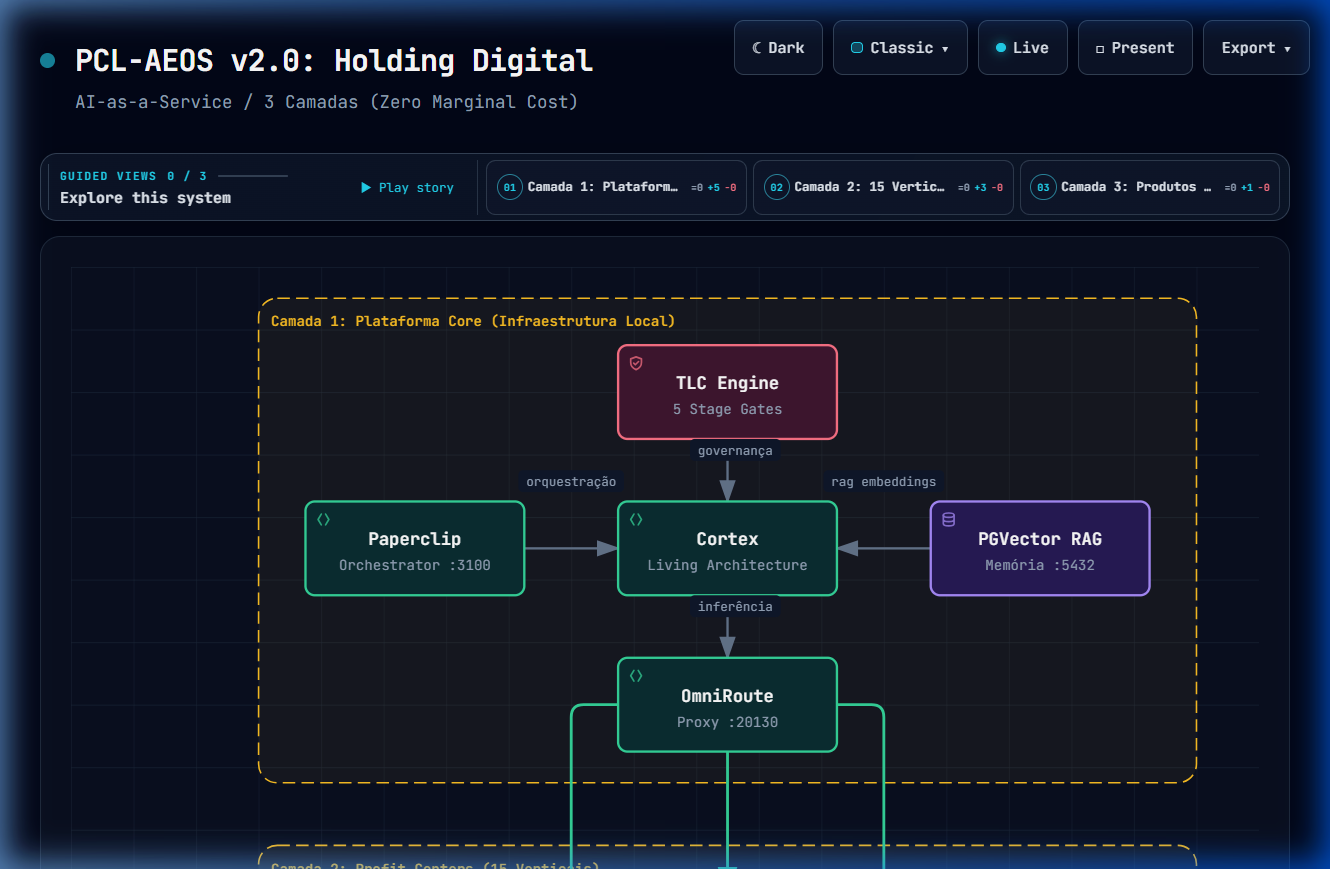This screenshot has height=869, width=1330.
Task: Select the PGVector RAG node
Action: coord(1040,549)
